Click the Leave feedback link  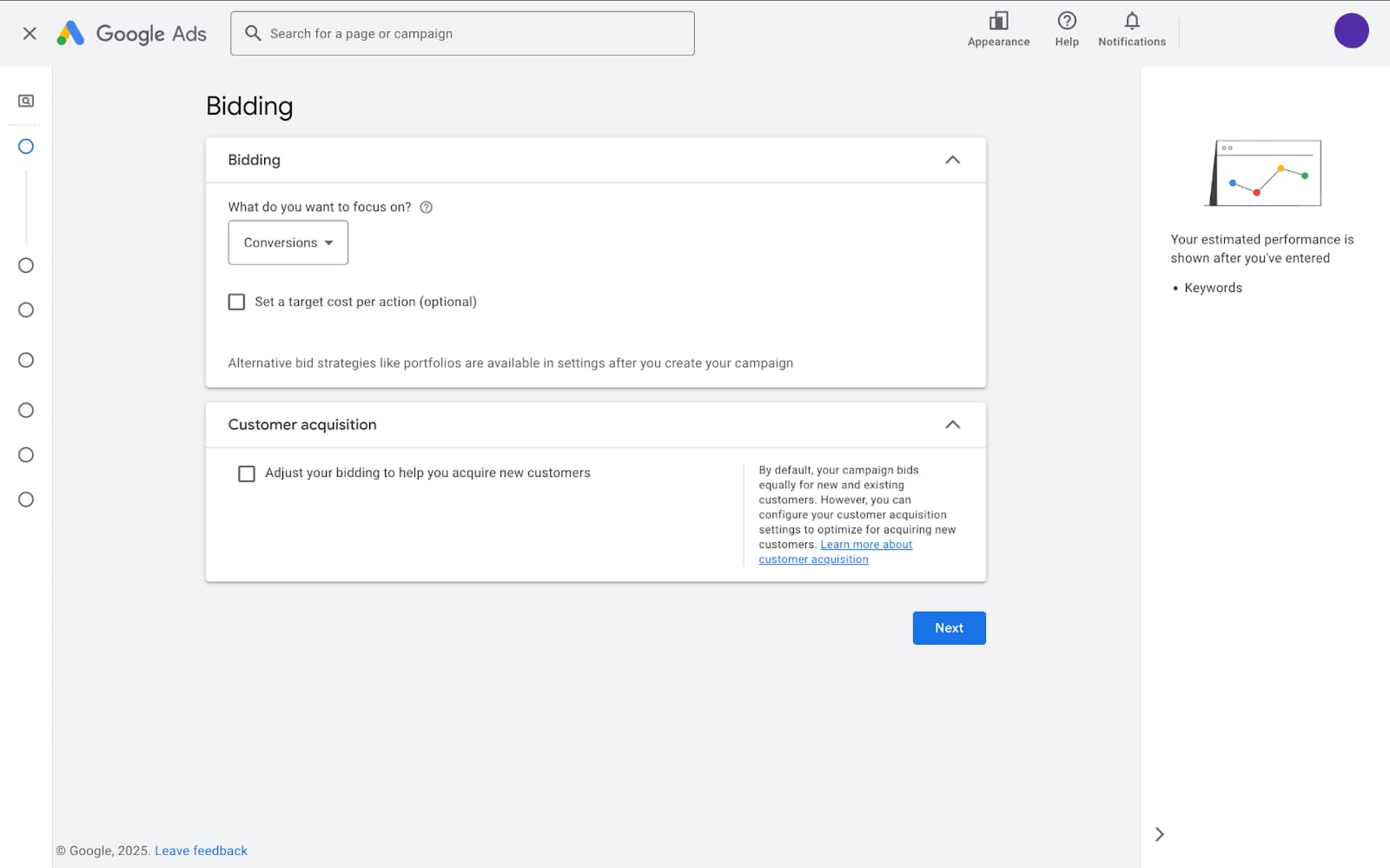pos(201,851)
